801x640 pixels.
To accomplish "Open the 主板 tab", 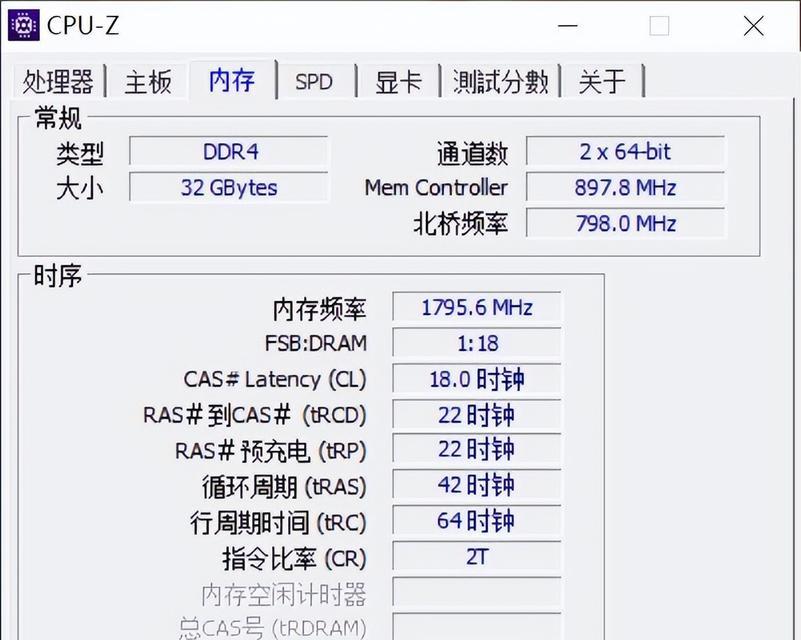I will [148, 81].
